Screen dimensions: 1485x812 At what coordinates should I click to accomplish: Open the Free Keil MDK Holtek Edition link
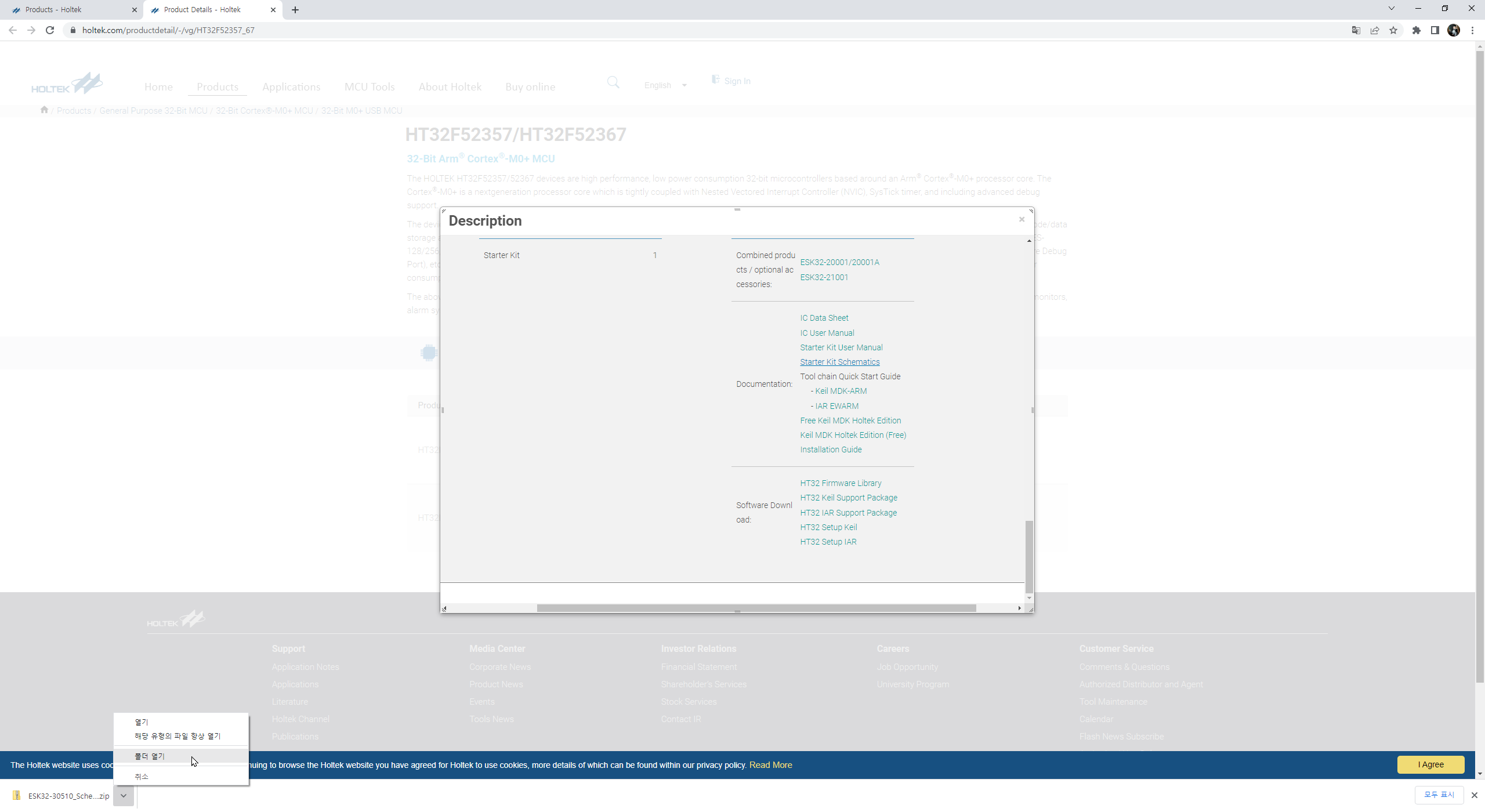pos(850,420)
